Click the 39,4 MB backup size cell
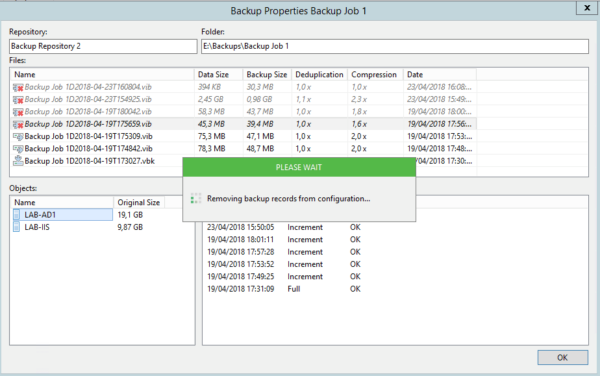The height and width of the screenshot is (376, 600). click(x=260, y=124)
